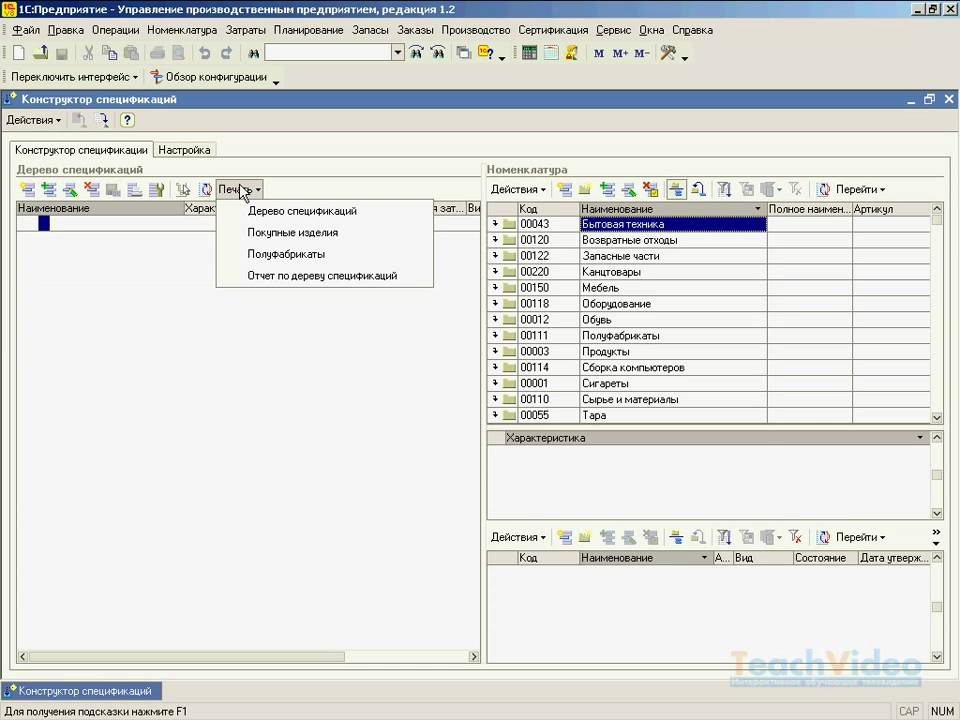This screenshot has width=960, height=720.
Task: Open Перейти dropdown in lower specifications toolbar
Action: tap(860, 537)
